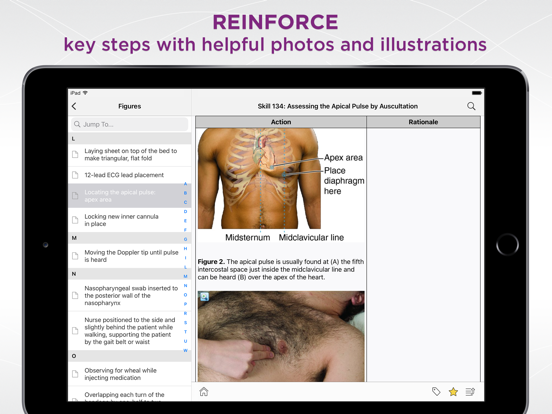The width and height of the screenshot is (552, 414).
Task: Jump to index letter H
Action: pyautogui.click(x=186, y=249)
